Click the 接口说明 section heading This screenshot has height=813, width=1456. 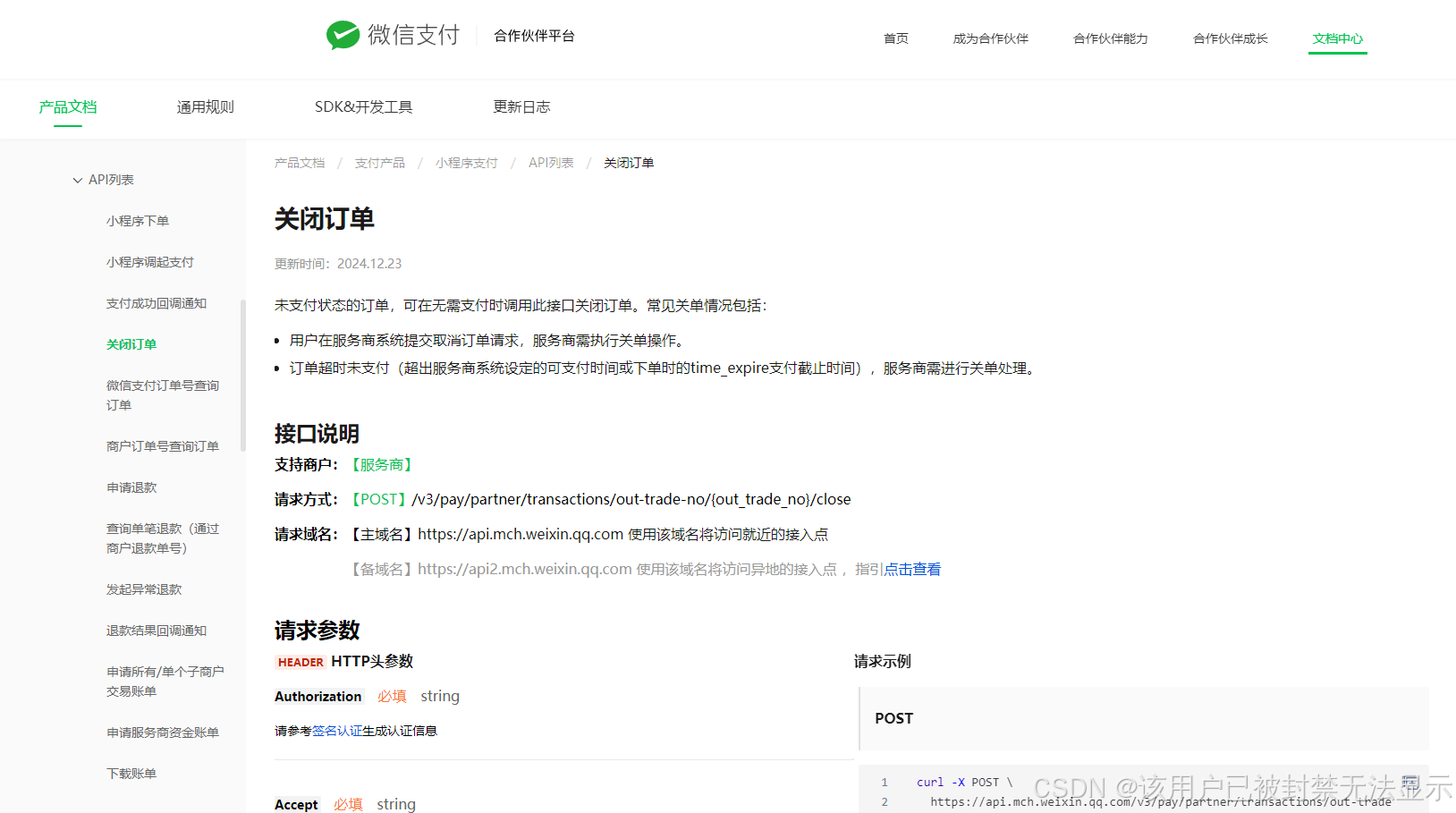[317, 434]
